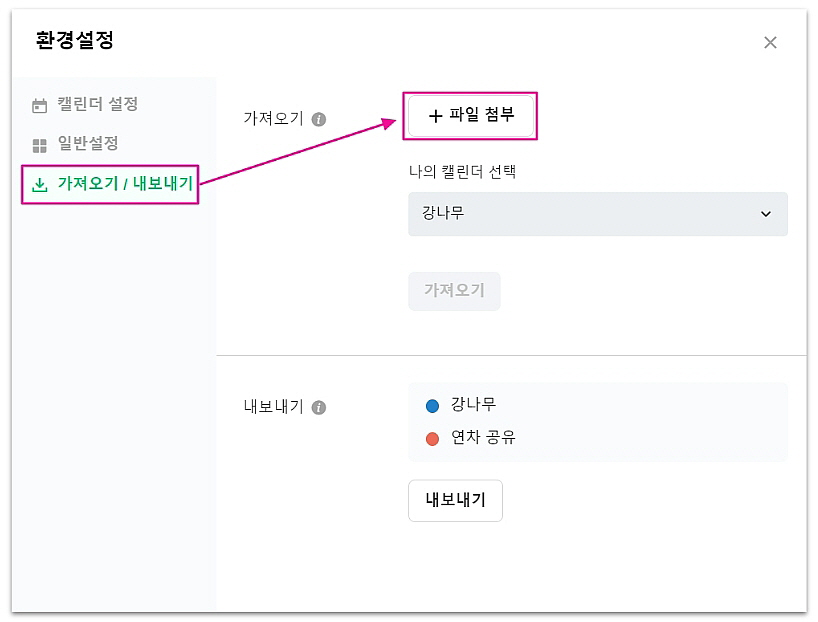Open the 나의 캘린더 선택 dropdown showing 강나무
Image resolution: width=818 pixels, height=622 pixels.
[597, 214]
